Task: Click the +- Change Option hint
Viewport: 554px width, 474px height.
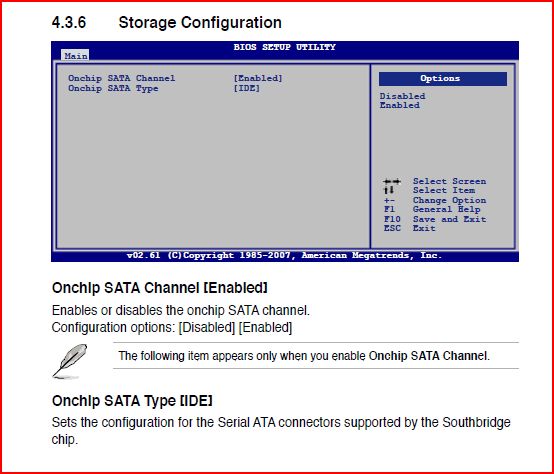Action: point(435,200)
